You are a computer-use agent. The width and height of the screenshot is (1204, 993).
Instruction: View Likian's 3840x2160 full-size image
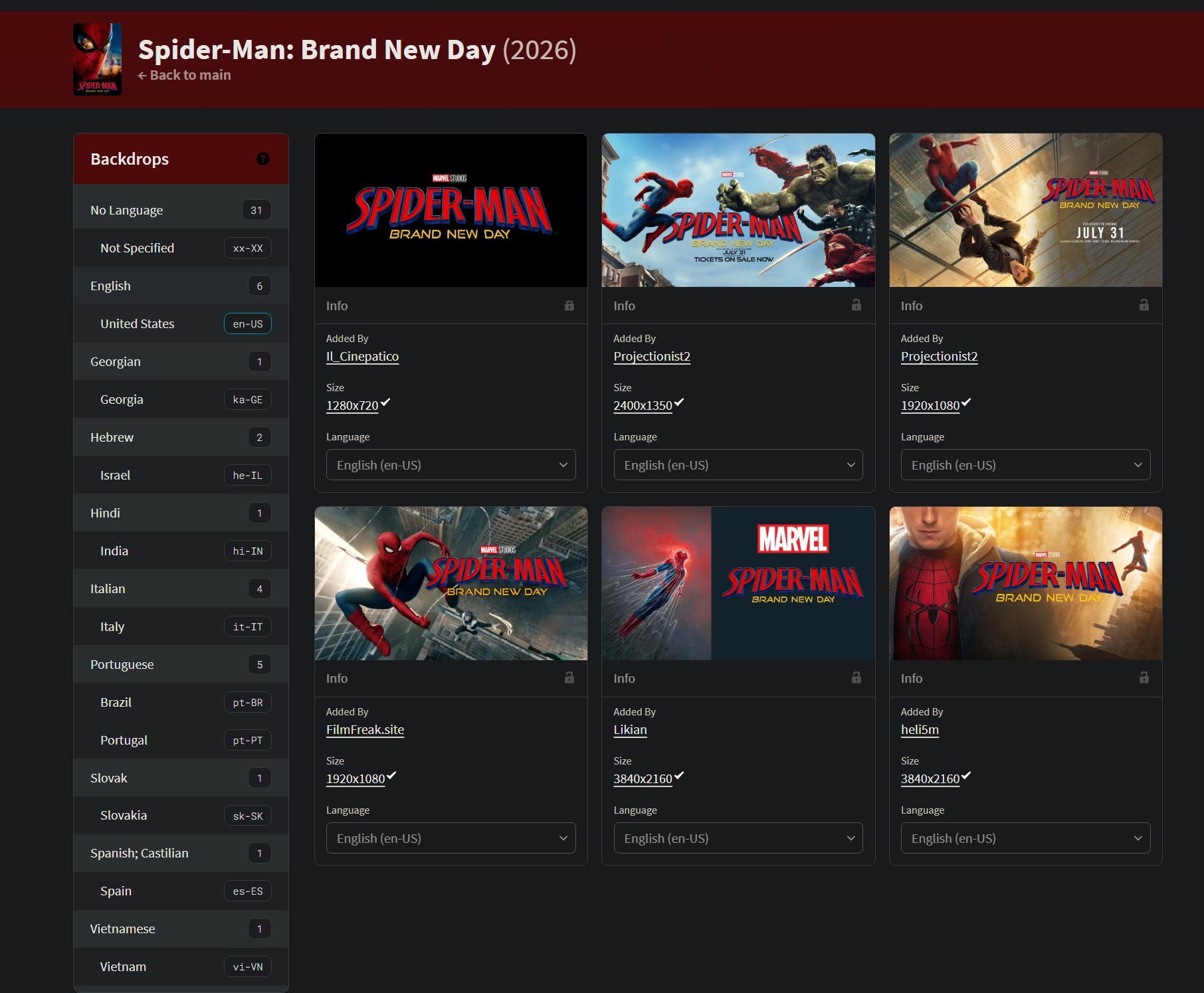[643, 779]
